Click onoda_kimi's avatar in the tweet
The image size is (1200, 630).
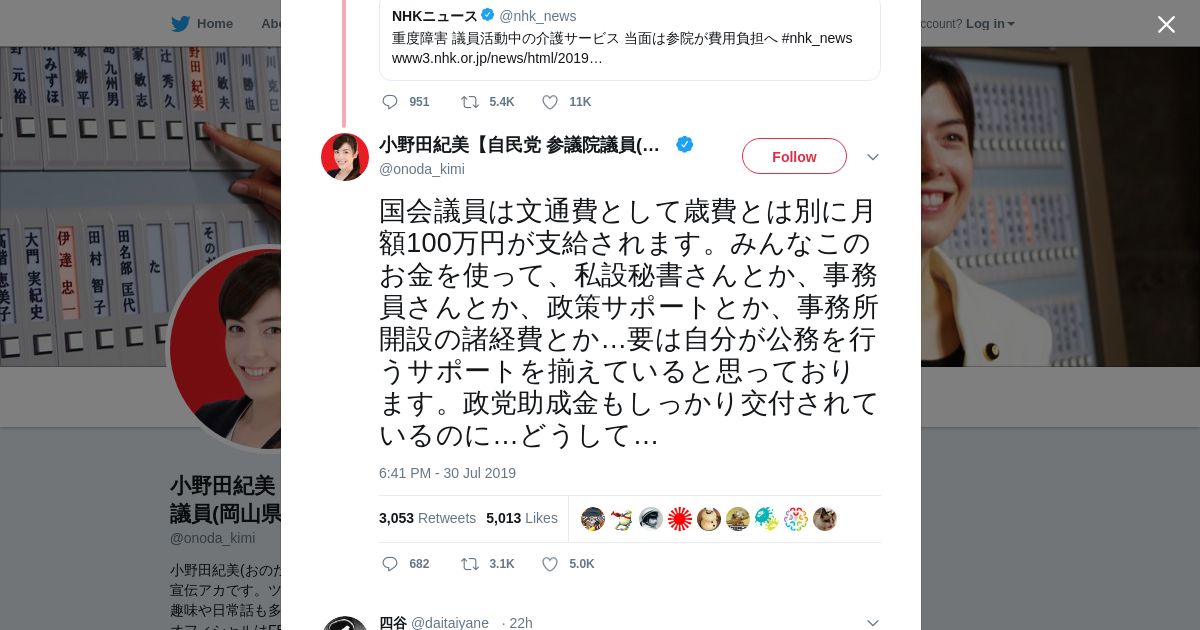345,157
